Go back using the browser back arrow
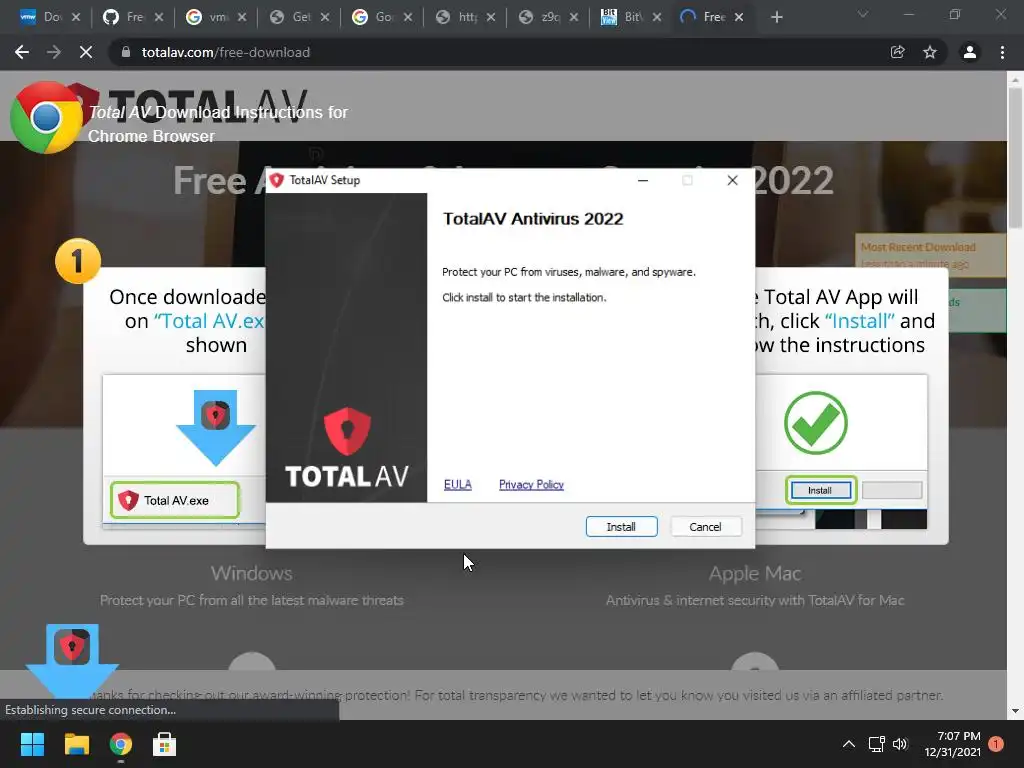 pos(22,52)
